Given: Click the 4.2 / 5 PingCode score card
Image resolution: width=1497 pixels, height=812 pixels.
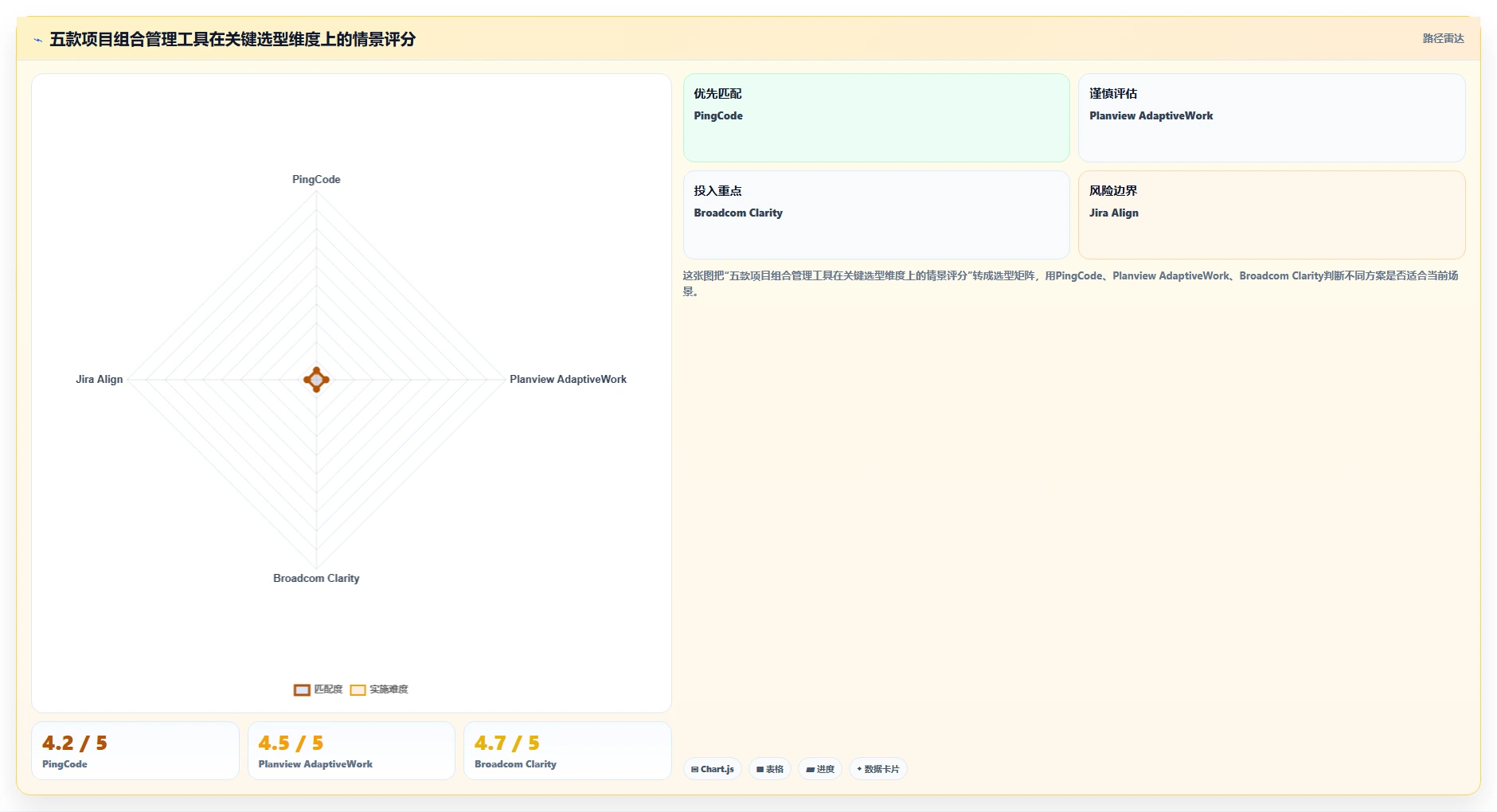Looking at the screenshot, I should pyautogui.click(x=135, y=751).
